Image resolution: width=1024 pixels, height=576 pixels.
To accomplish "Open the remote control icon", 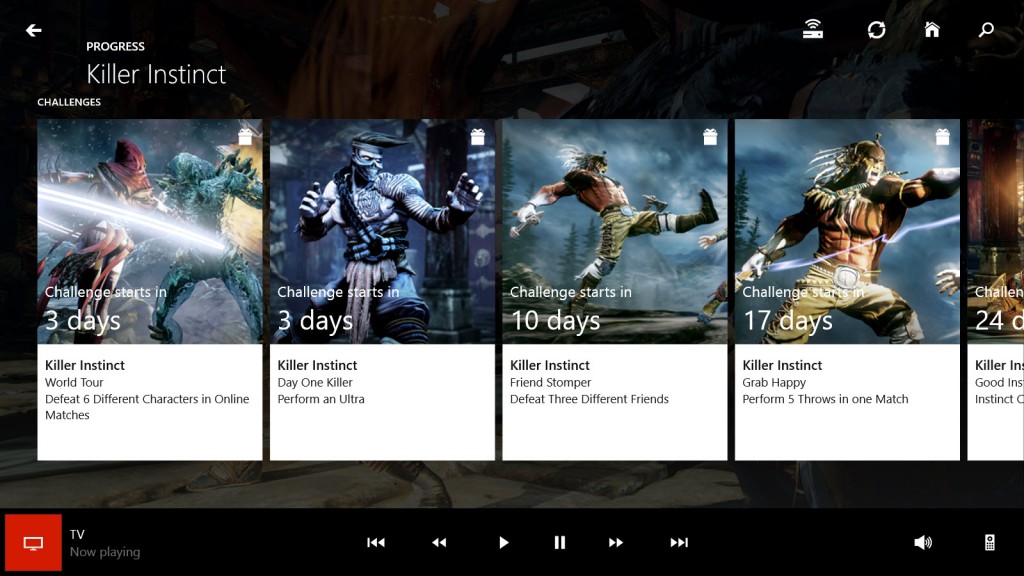I will (x=989, y=543).
